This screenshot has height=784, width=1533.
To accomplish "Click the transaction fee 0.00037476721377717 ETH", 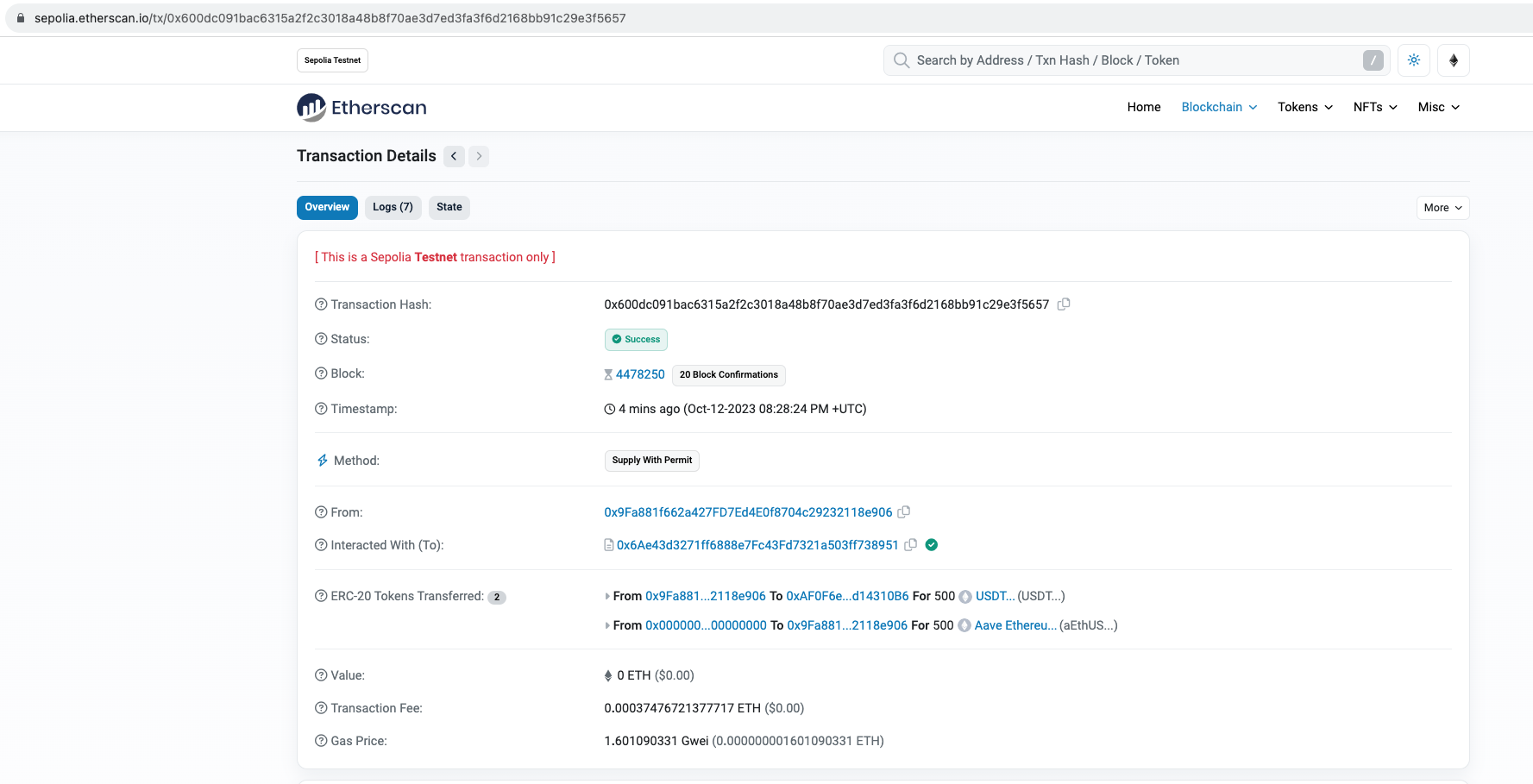I will point(682,708).
